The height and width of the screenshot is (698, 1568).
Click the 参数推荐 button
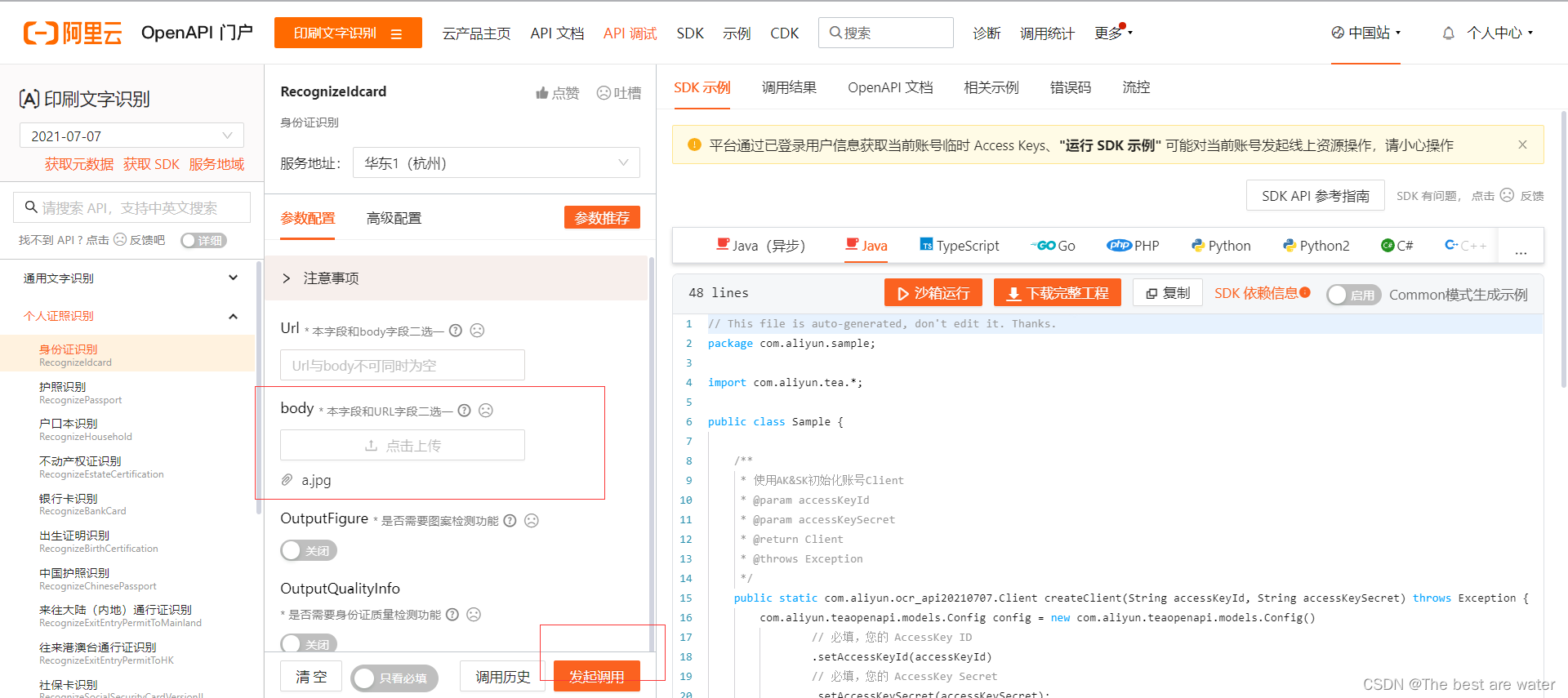[602, 218]
